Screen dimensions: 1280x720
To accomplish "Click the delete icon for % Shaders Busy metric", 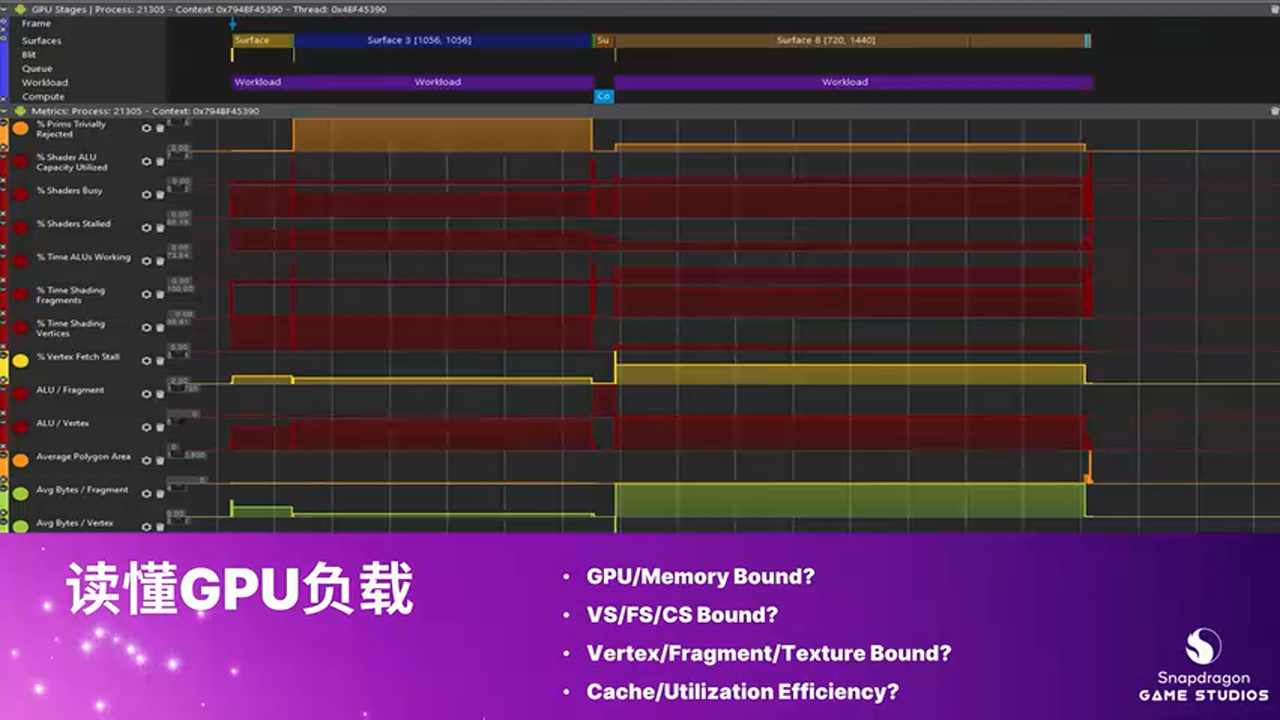I will coord(160,195).
